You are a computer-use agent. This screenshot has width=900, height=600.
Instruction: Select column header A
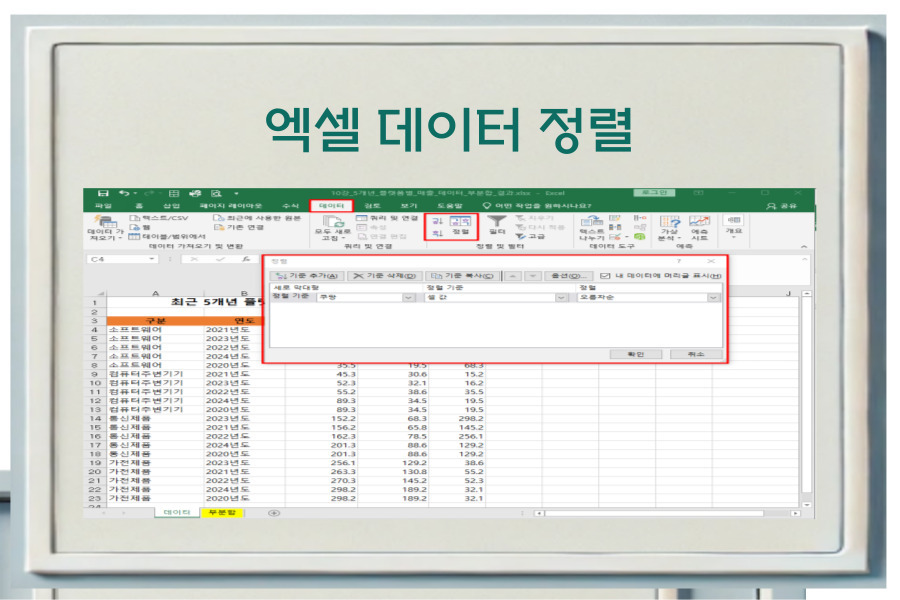pyautogui.click(x=156, y=293)
